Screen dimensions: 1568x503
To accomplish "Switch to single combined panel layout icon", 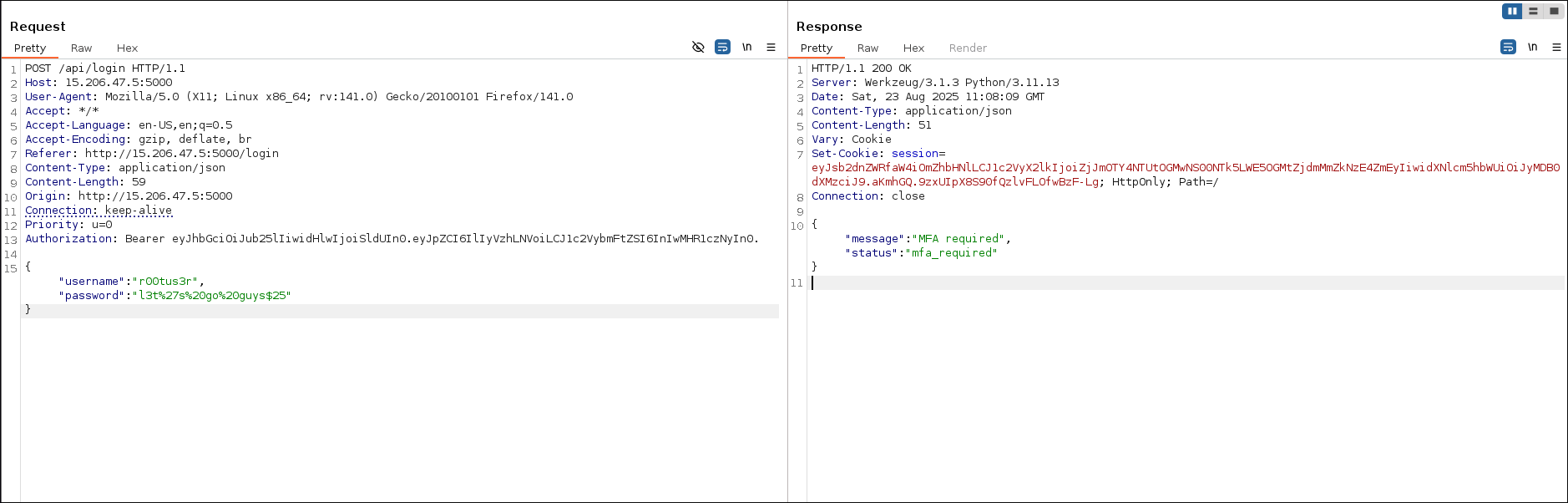I will pyautogui.click(x=1554, y=11).
